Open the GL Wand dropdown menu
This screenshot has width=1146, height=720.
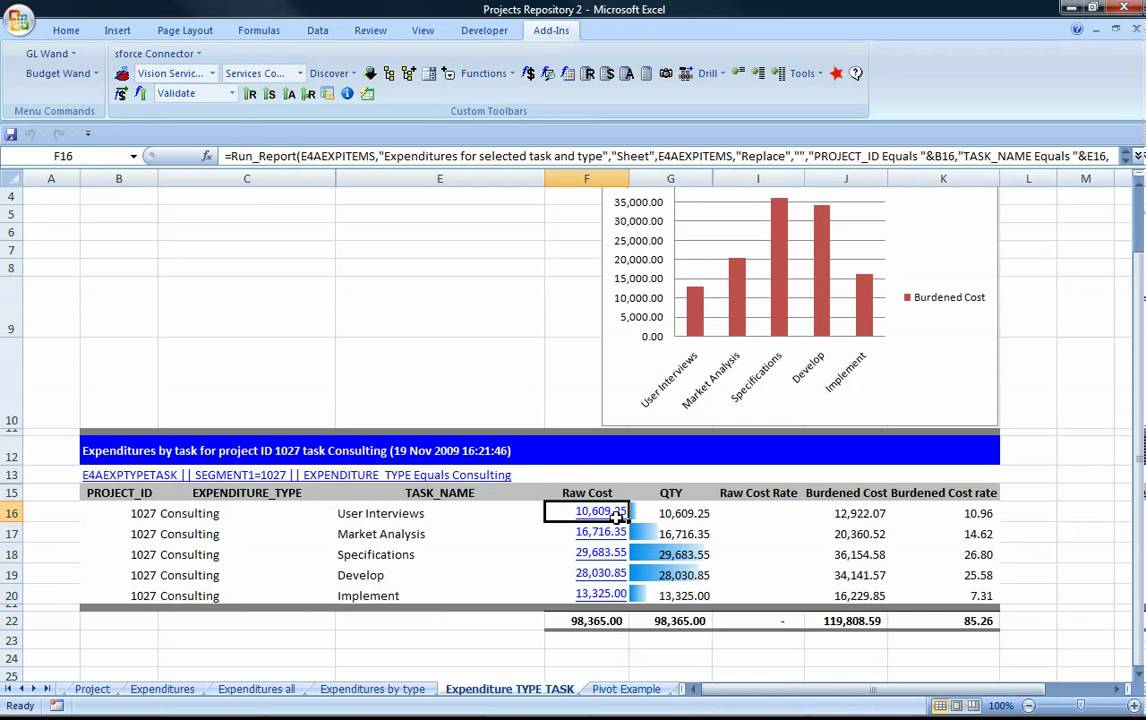(x=50, y=53)
